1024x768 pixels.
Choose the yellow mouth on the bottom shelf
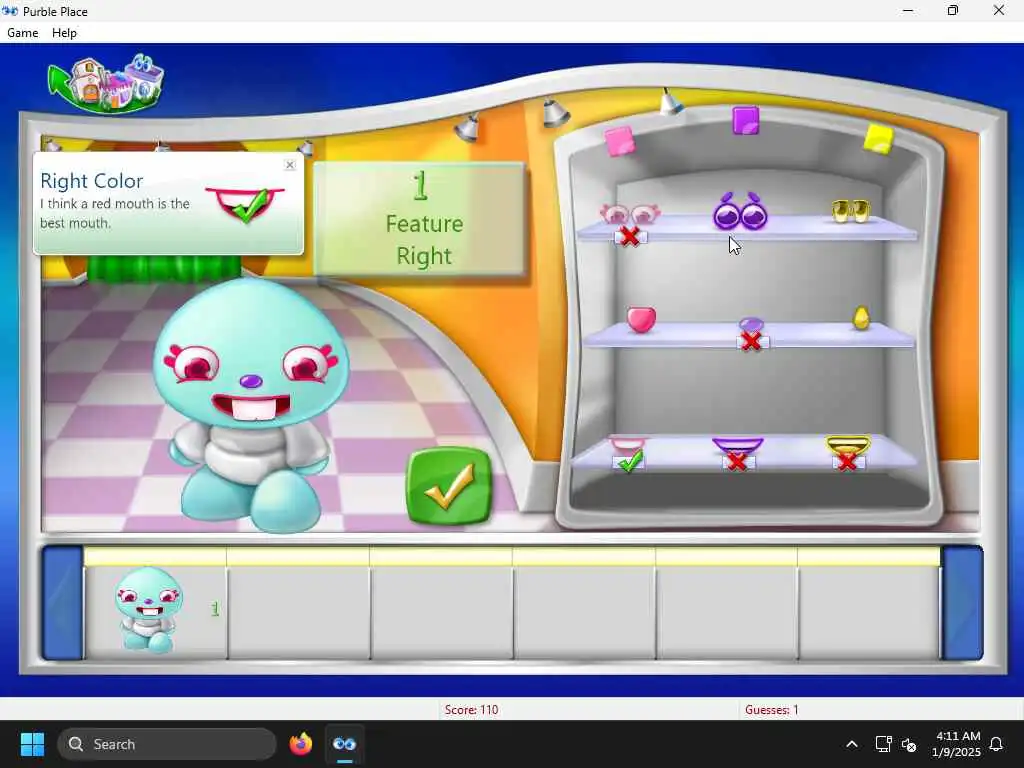click(x=848, y=445)
